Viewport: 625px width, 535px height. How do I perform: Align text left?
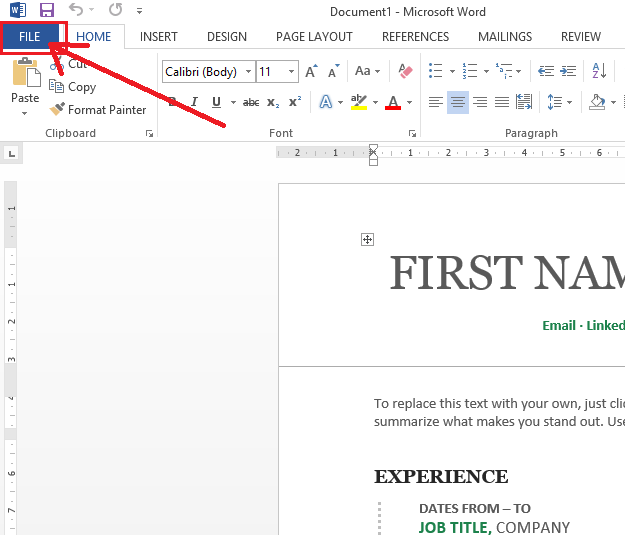(436, 102)
